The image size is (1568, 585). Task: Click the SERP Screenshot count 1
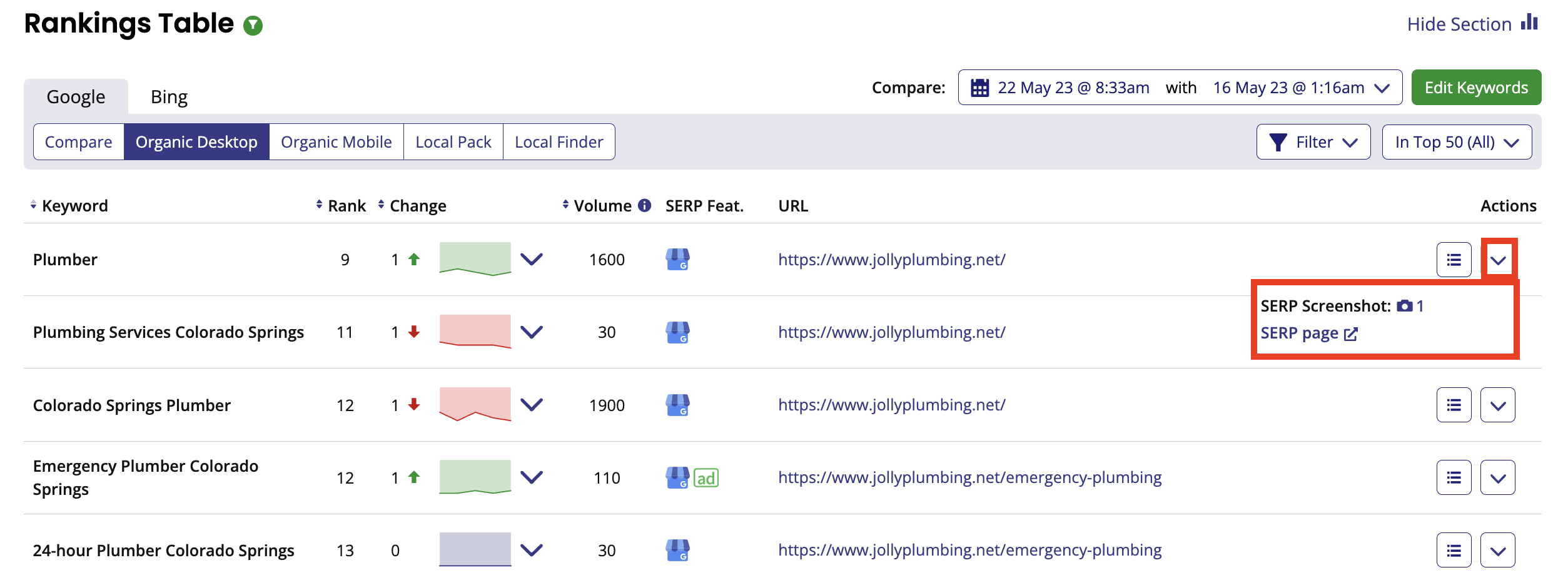1420,306
